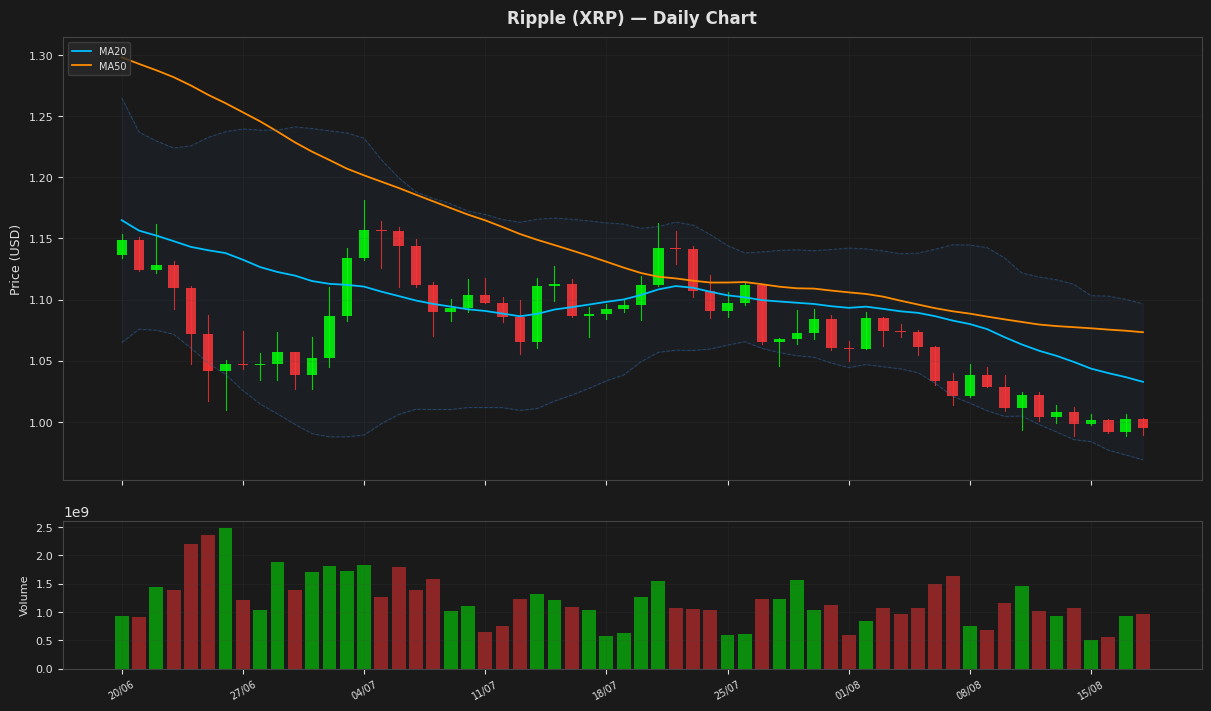The width and height of the screenshot is (1211, 711).
Task: Click the chart title Ripple (XRP) — Daily Chart
Action: (x=631, y=19)
